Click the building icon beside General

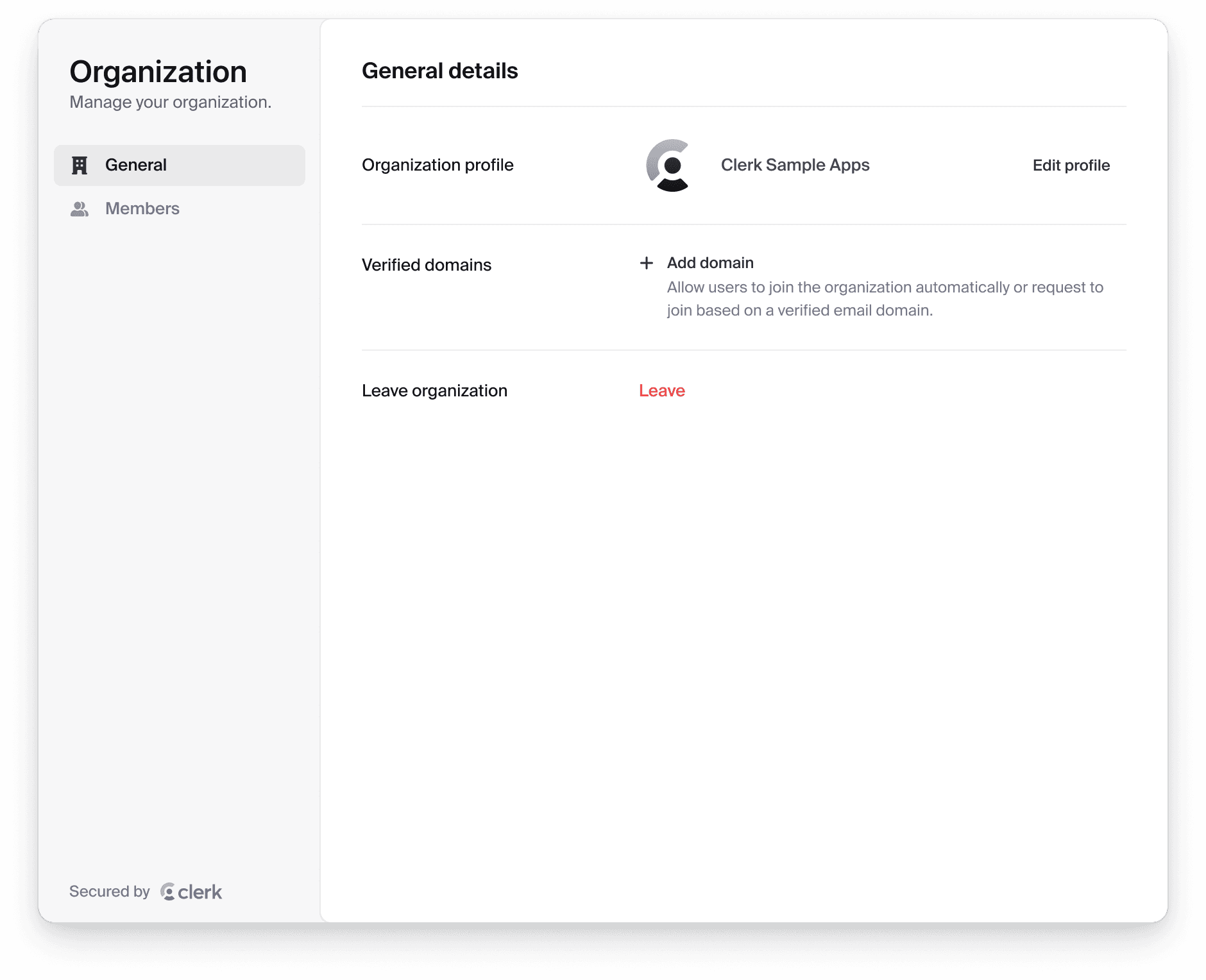tap(80, 165)
